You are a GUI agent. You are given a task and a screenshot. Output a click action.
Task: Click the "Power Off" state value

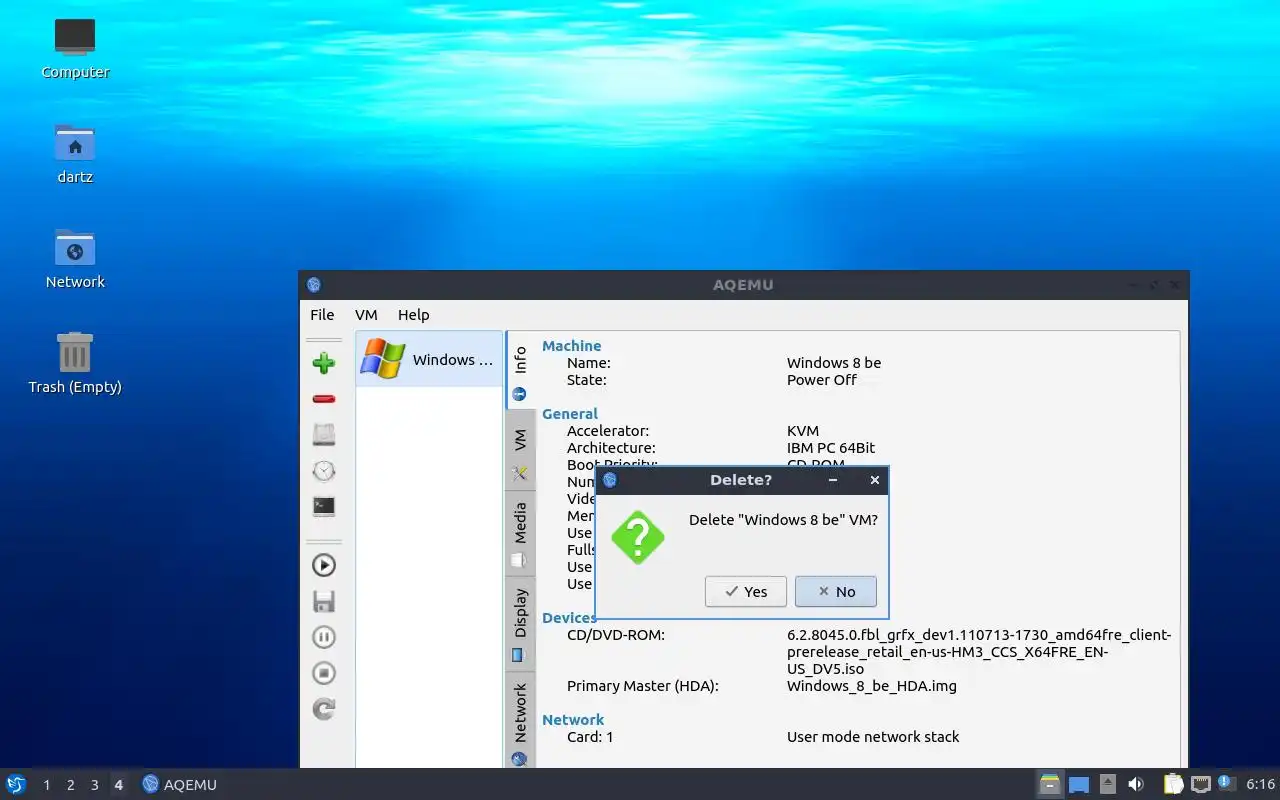click(822, 380)
